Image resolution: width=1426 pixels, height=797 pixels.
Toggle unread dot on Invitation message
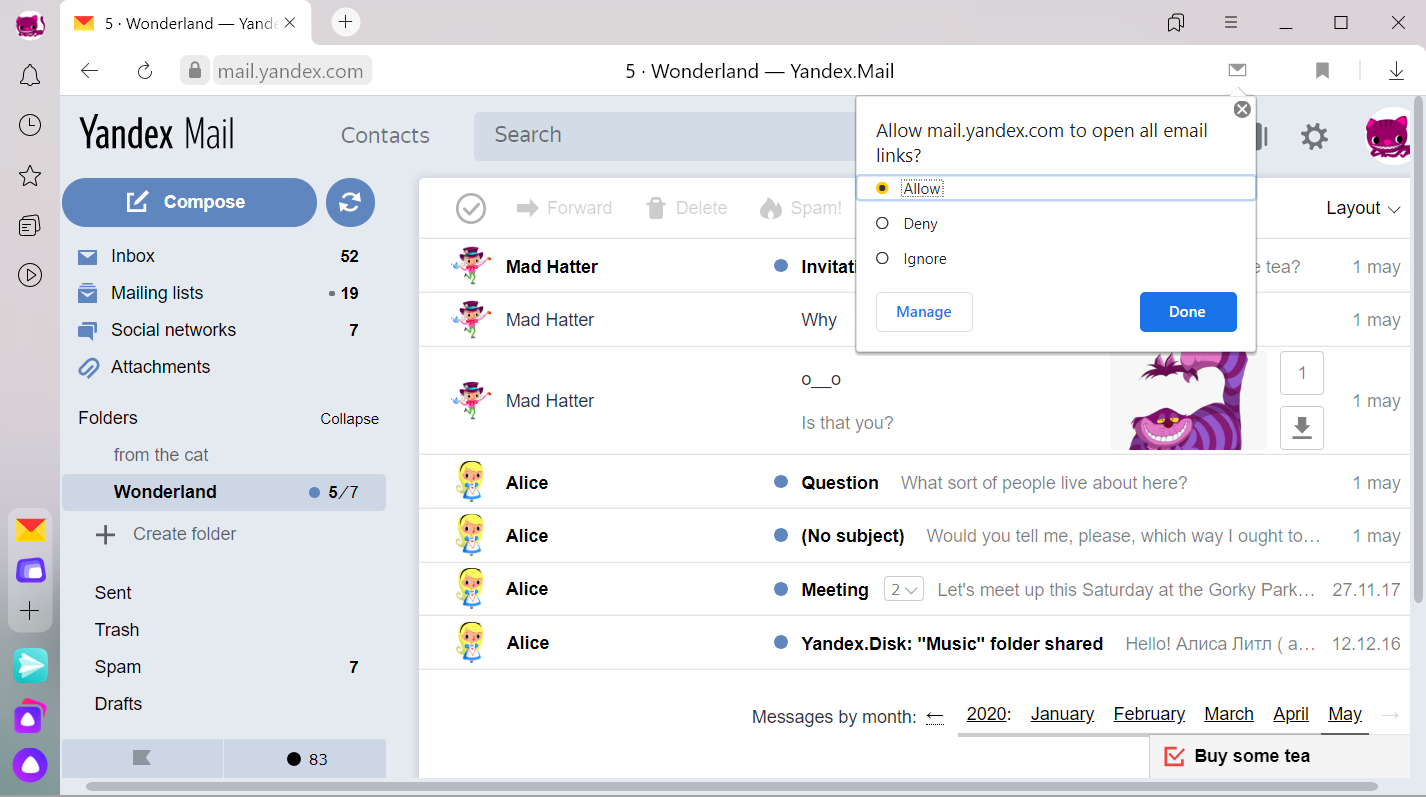point(781,266)
